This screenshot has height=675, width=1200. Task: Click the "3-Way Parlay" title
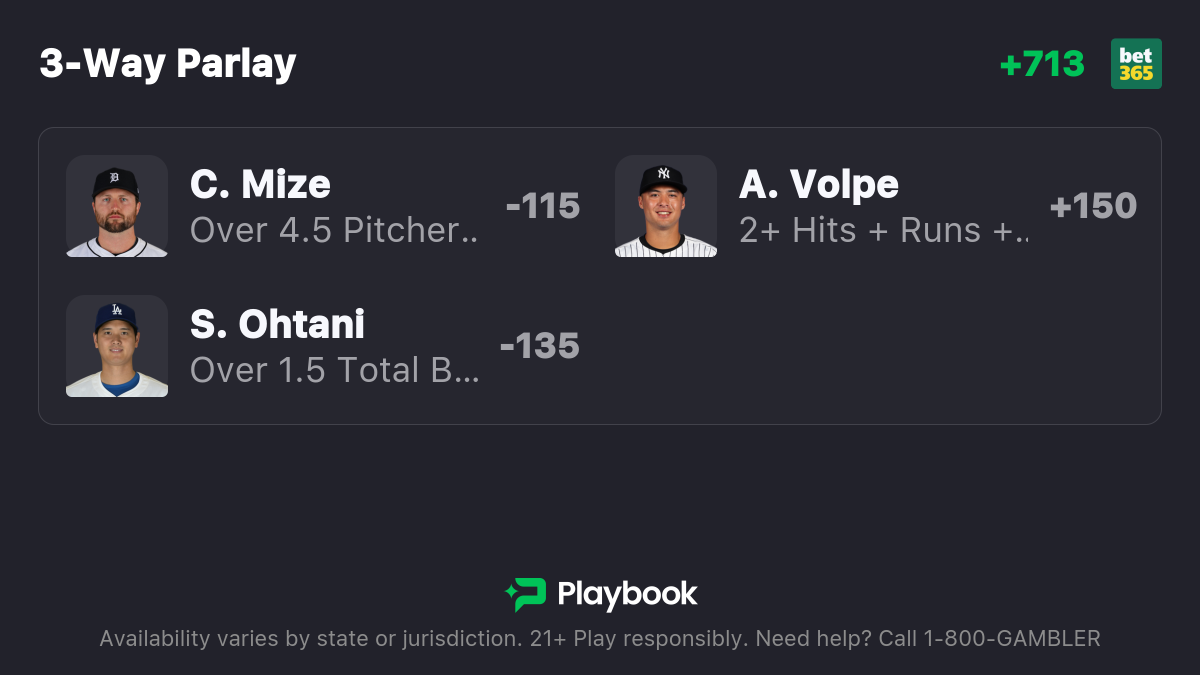168,64
